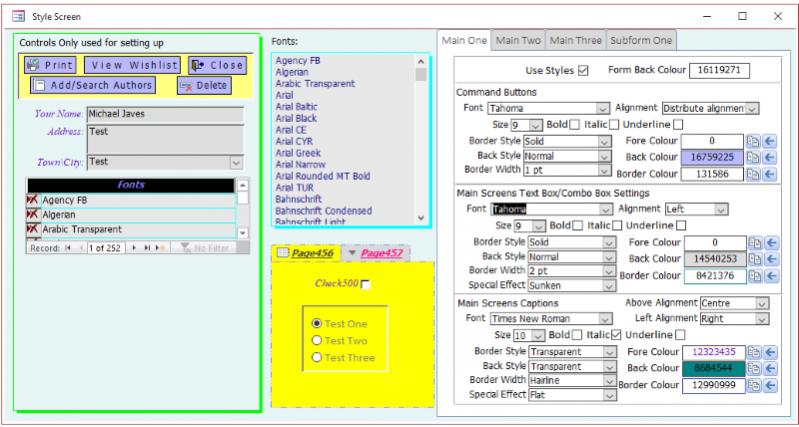Screen dimensions: 799x427
Task: Open the Subform One tab
Action: [x=640, y=40]
